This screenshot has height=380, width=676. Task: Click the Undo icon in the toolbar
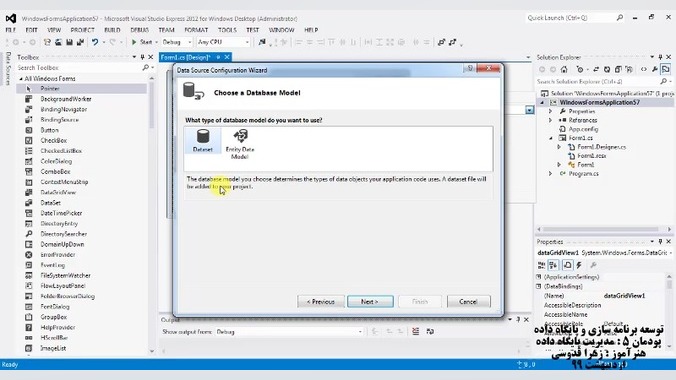(94, 42)
